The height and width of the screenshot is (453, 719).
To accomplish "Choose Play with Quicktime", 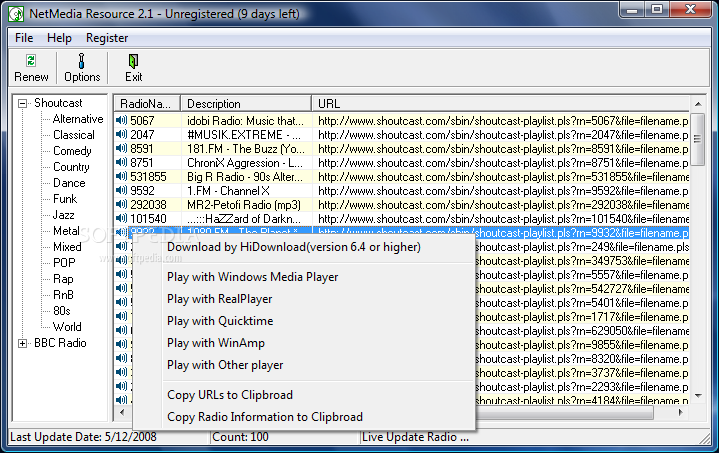I will pos(220,321).
